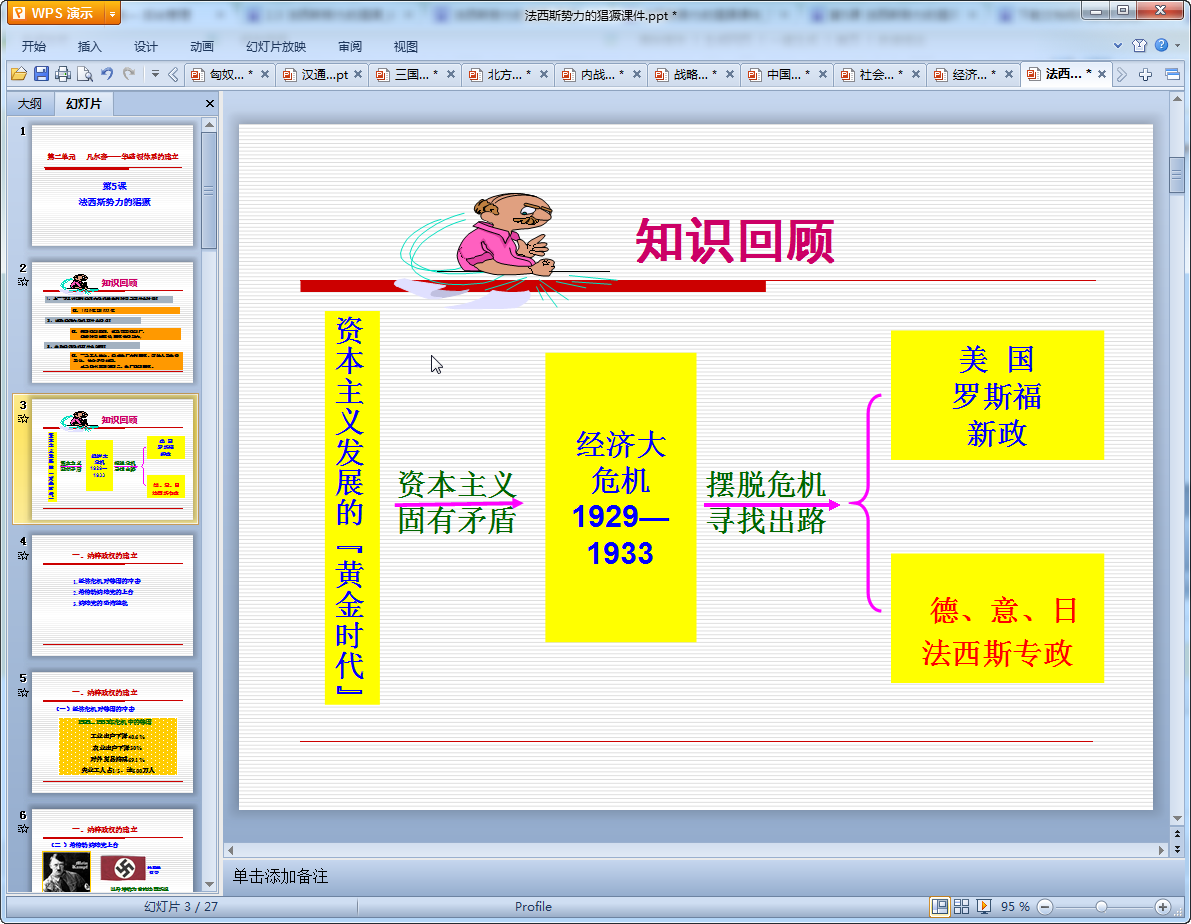Open the 开始 menu tab
The width and height of the screenshot is (1191, 924).
34,46
